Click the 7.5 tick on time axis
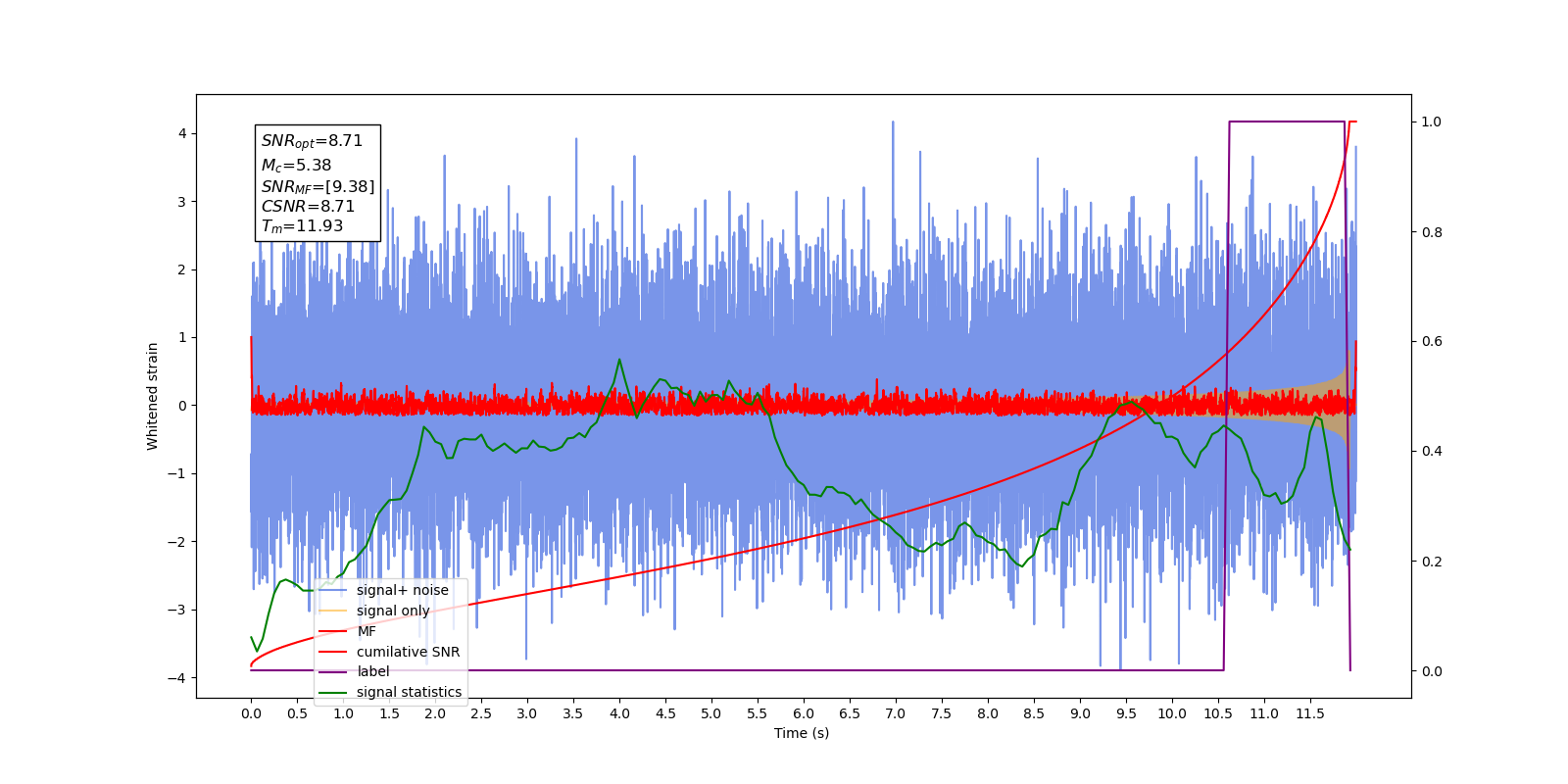This screenshot has width=1568, height=784. tap(942, 713)
